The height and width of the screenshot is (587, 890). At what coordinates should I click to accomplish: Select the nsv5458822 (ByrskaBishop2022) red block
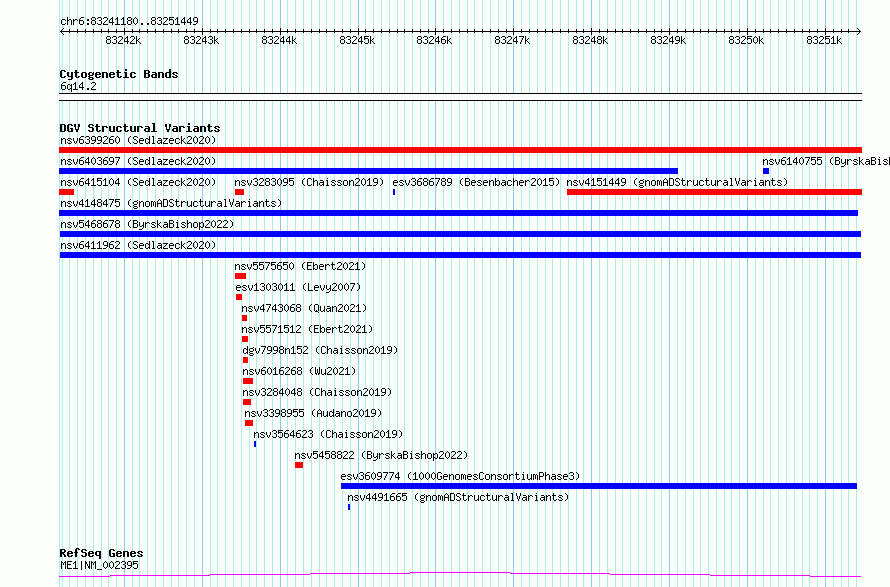tap(299, 465)
